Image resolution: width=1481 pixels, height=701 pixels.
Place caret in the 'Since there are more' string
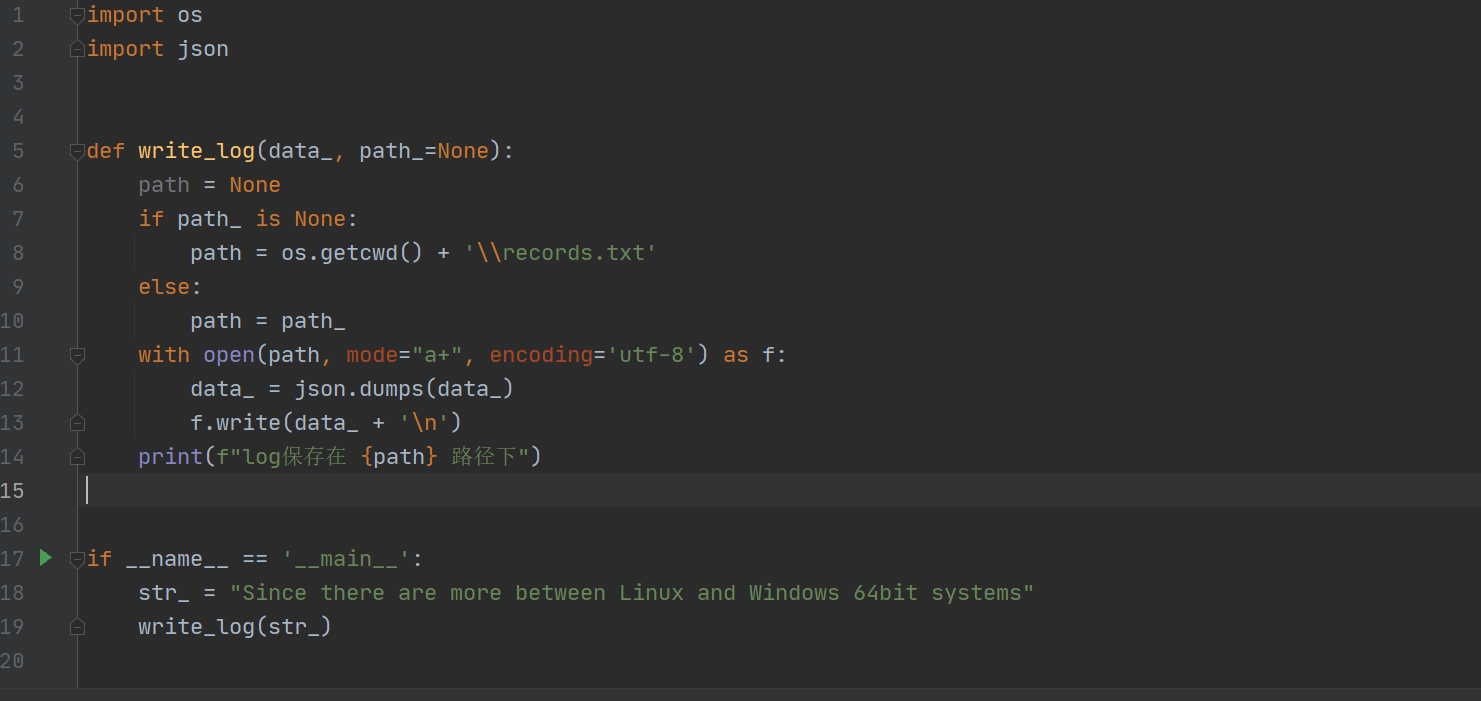tap(632, 593)
